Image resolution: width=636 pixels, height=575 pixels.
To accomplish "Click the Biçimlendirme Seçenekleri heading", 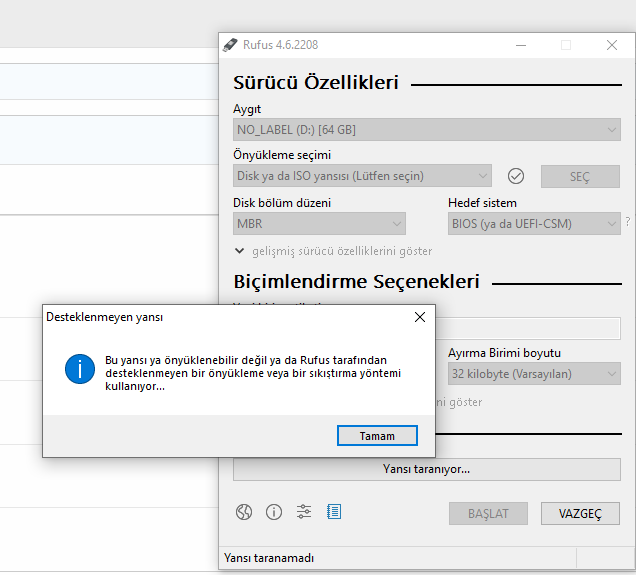I will pyautogui.click(x=357, y=281).
